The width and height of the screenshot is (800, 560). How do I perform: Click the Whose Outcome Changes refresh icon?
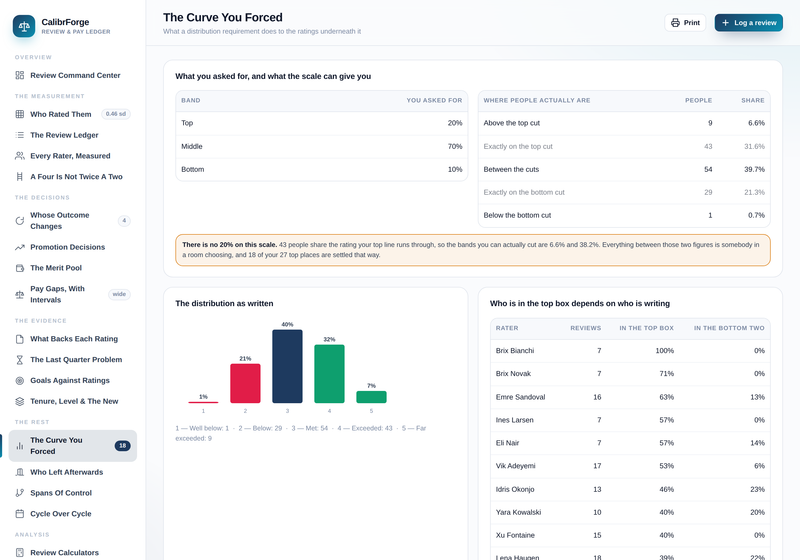pos(19,221)
